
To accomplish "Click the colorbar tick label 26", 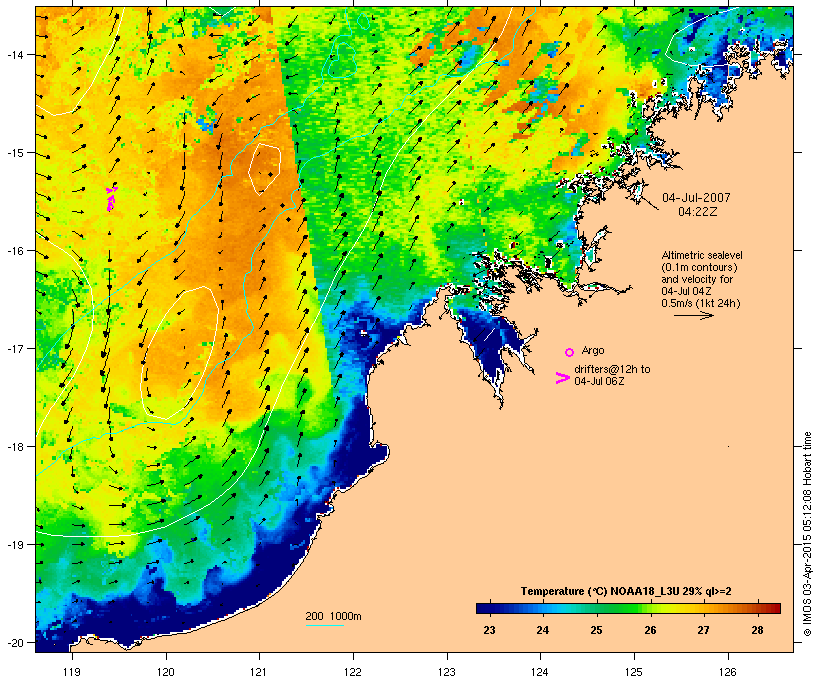I will point(650,630).
